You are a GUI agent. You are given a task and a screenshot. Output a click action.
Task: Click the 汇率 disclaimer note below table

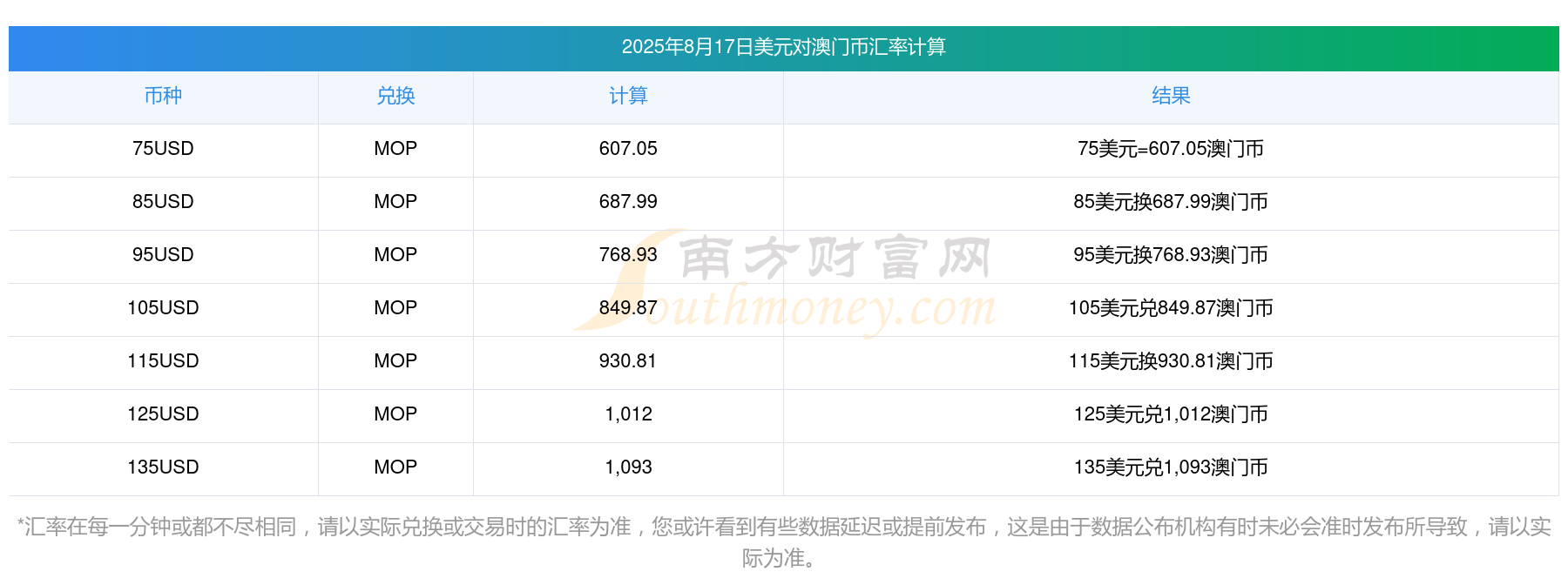783,541
